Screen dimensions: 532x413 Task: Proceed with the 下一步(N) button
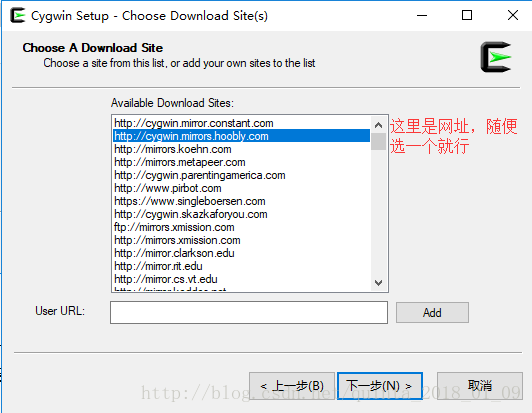(x=380, y=386)
